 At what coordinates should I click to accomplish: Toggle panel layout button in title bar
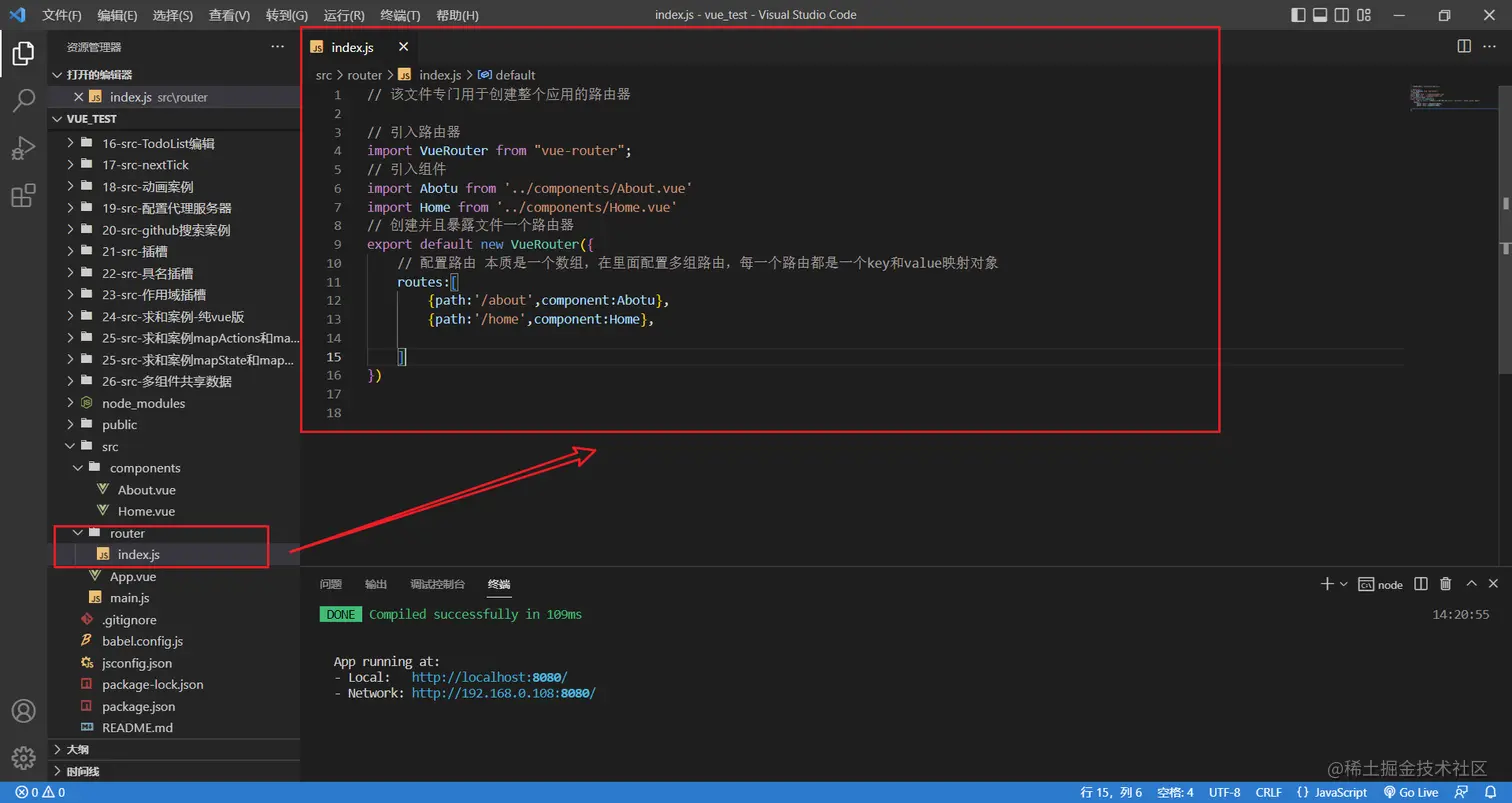pos(1320,15)
